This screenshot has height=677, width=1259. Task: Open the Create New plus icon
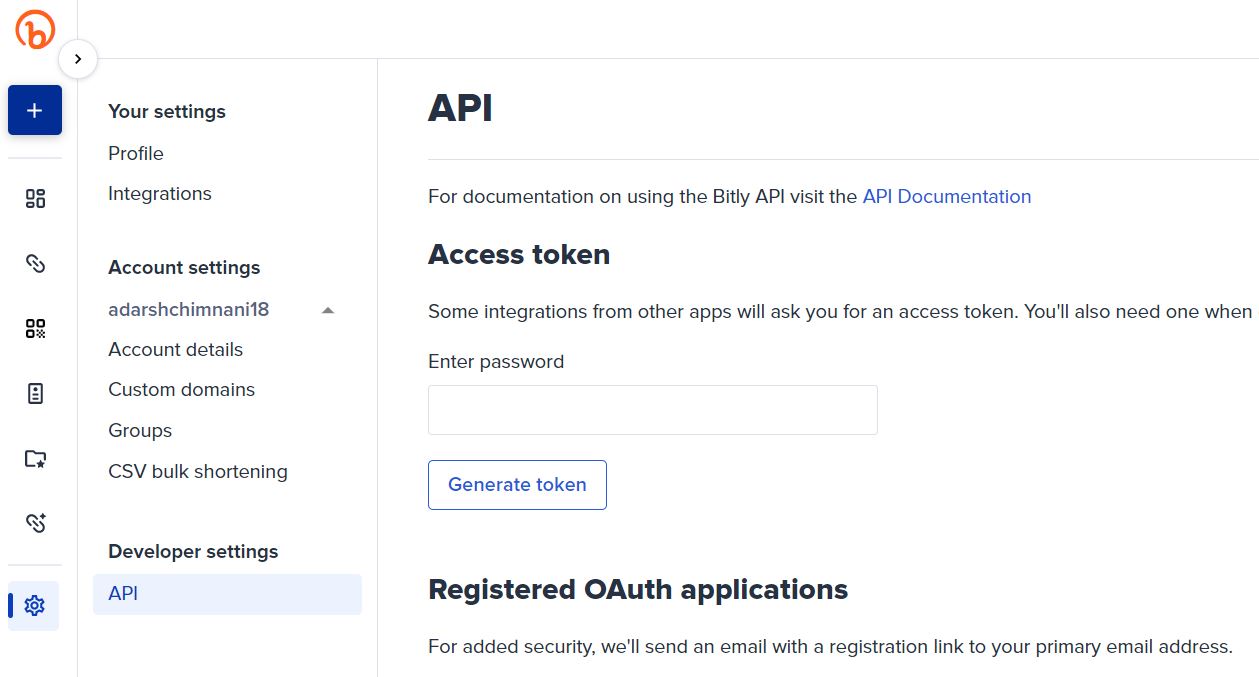[34, 110]
